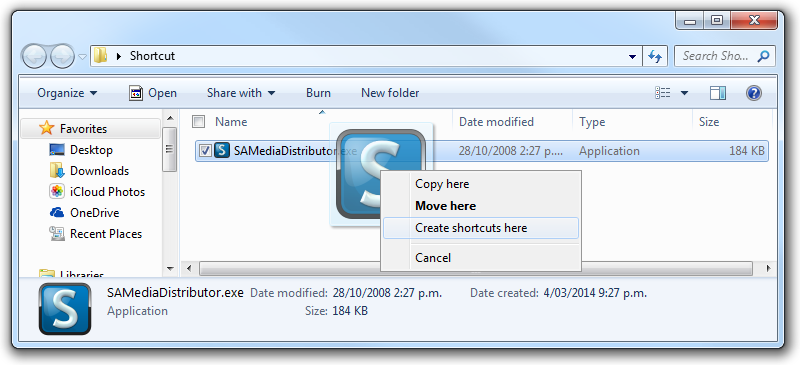Open Desktop in Favorites
This screenshot has width=800, height=365.
(91, 150)
